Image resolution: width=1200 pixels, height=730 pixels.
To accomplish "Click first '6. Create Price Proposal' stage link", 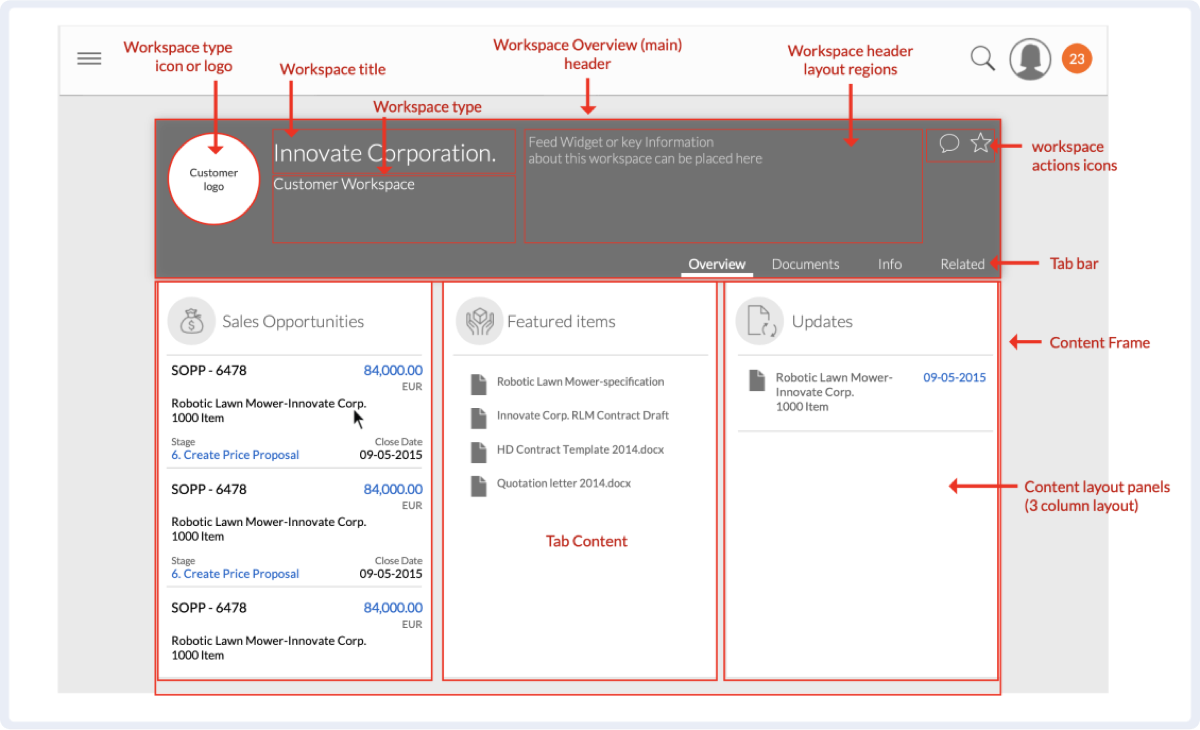I will pos(235,455).
